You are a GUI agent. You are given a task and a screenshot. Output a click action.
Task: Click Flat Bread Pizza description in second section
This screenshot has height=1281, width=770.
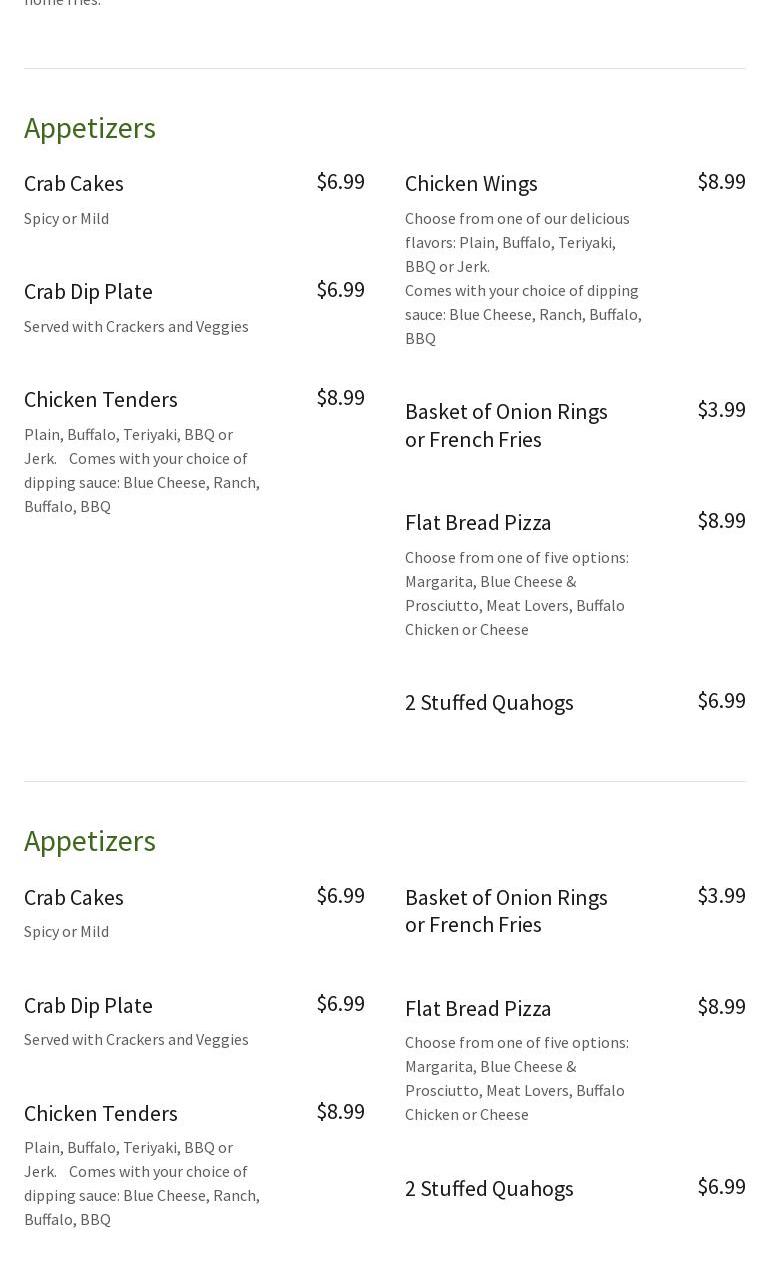pos(517,1078)
